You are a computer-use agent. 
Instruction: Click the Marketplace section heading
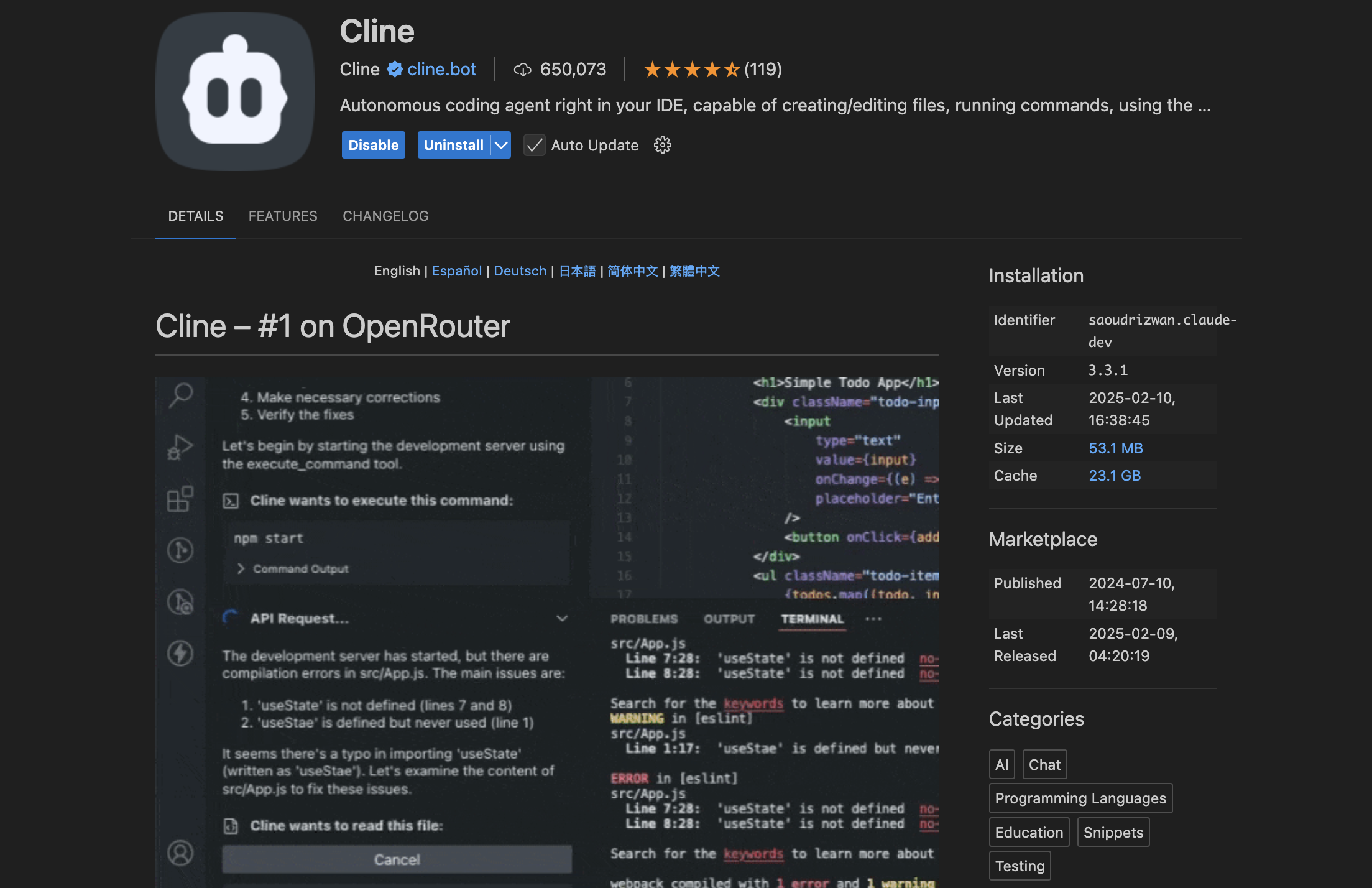pyautogui.click(x=1043, y=539)
